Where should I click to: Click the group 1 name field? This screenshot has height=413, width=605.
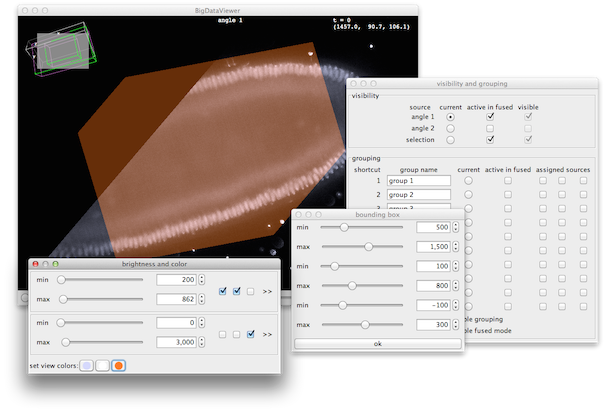tap(419, 181)
